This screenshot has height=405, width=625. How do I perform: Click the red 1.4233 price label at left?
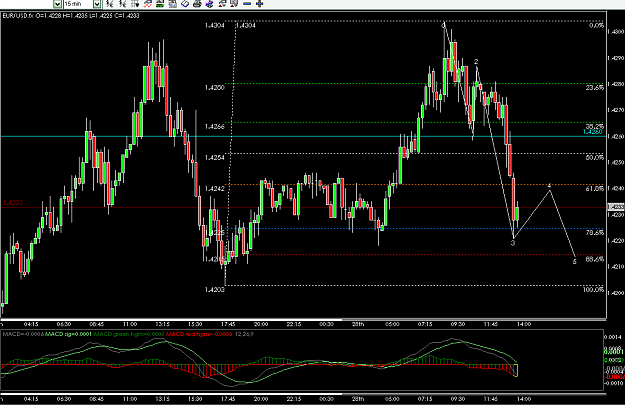click(x=13, y=202)
